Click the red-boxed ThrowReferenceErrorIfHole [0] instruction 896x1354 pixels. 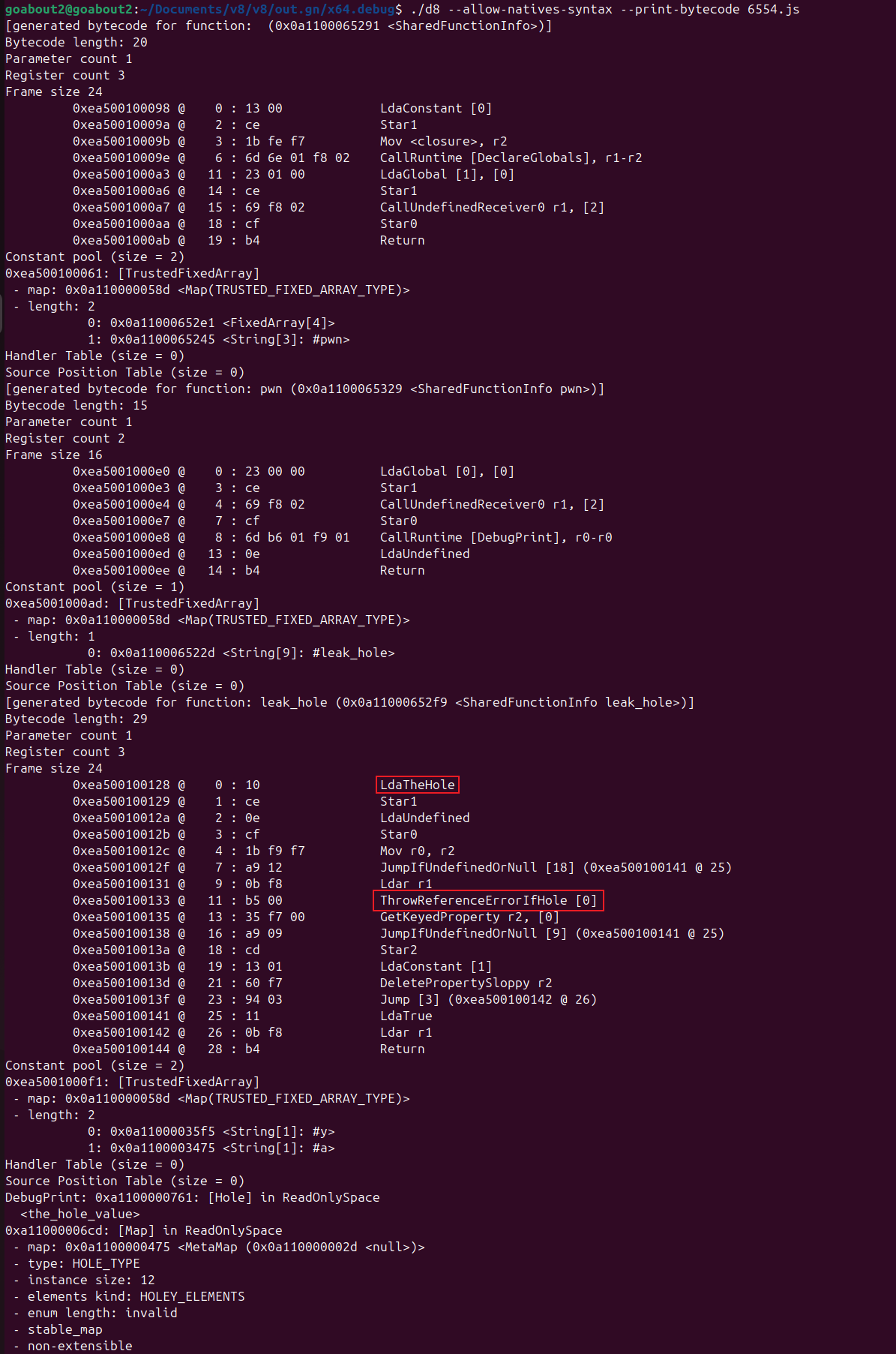[488, 900]
